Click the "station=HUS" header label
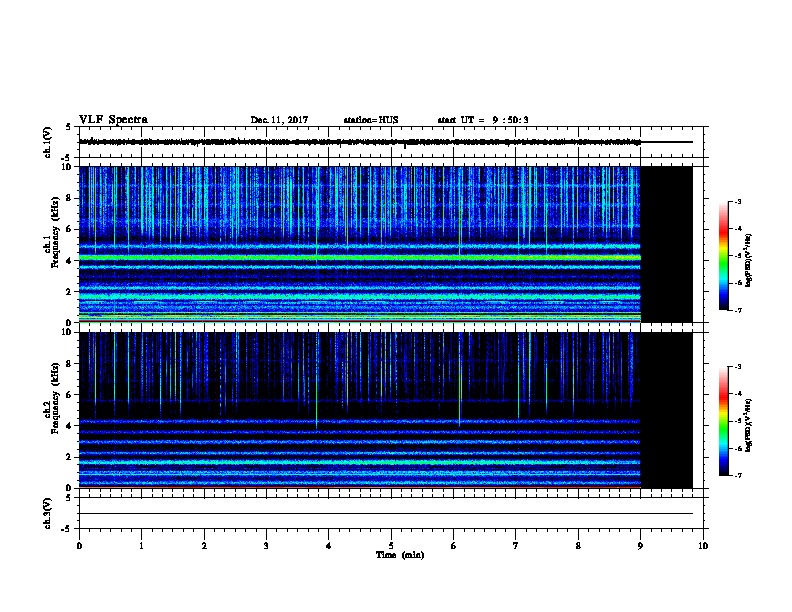This screenshot has width=792, height=612. [x=371, y=120]
